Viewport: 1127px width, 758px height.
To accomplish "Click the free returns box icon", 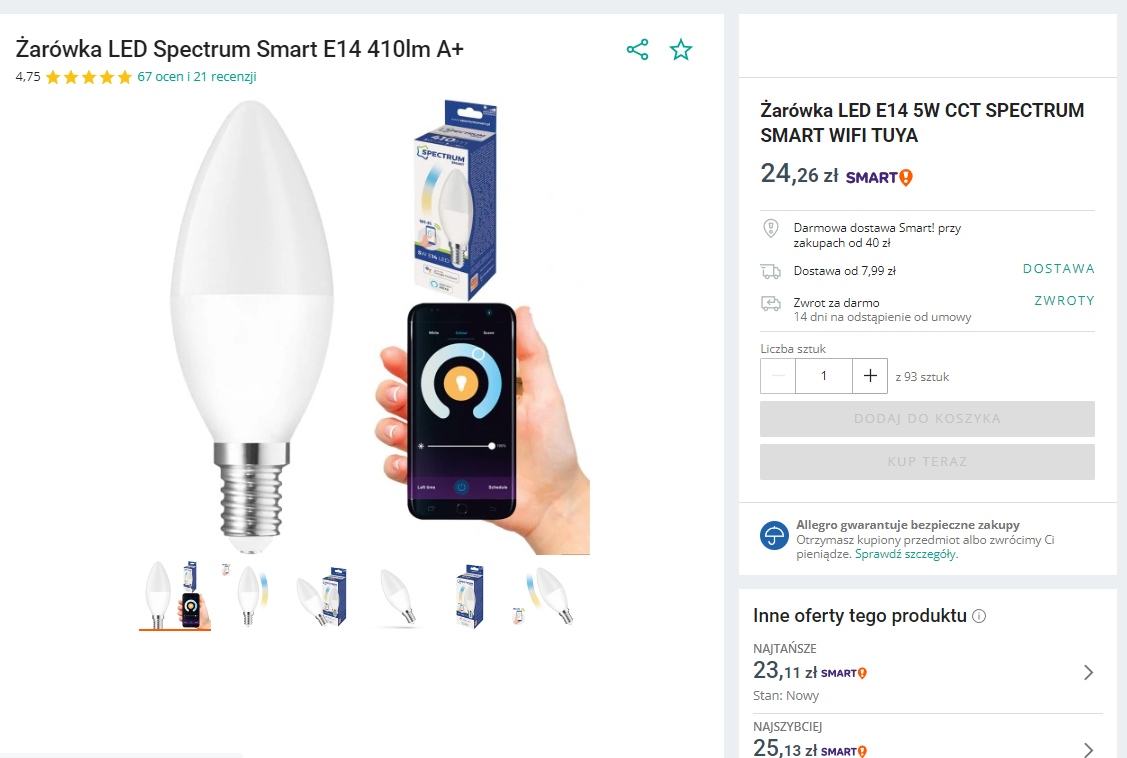I will point(770,303).
